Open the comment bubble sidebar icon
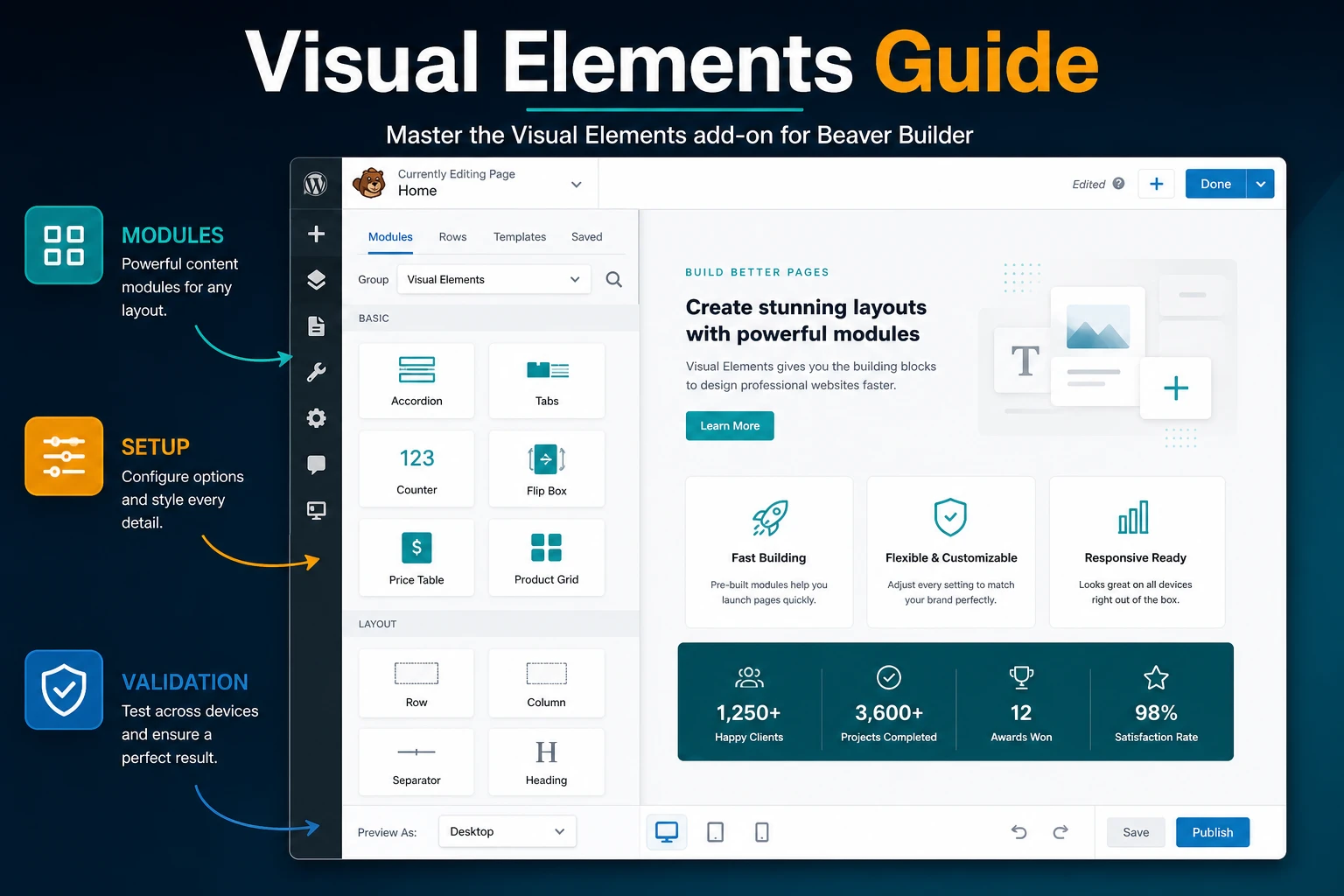 tap(317, 465)
